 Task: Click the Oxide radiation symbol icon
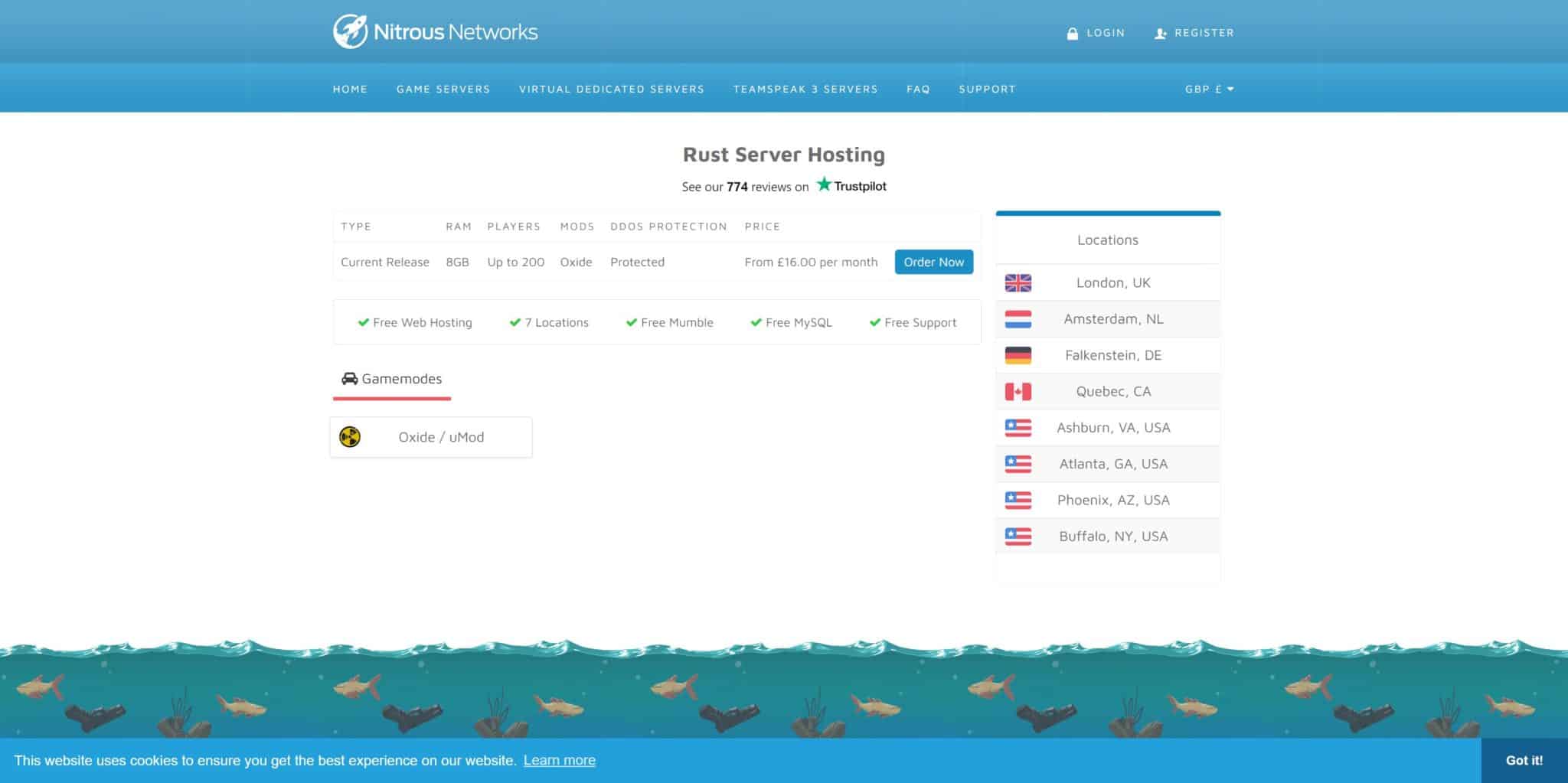(350, 437)
